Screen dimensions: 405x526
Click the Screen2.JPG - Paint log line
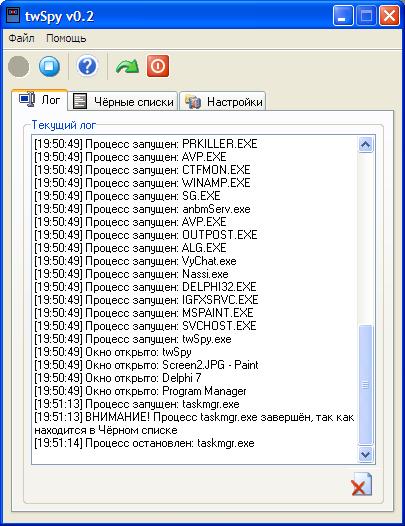[146, 365]
